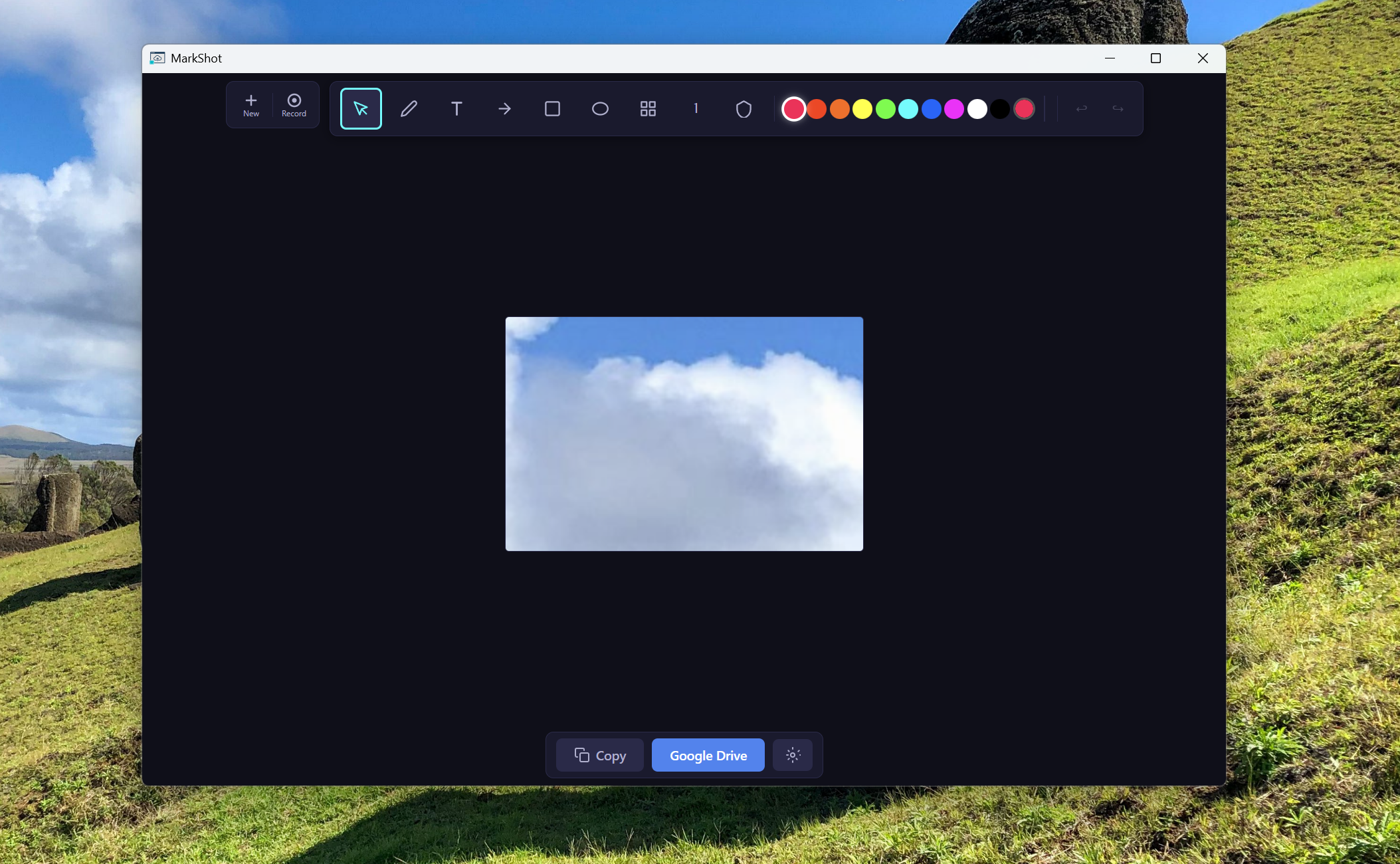Select the ellipse shape tool
Viewport: 1400px width, 864px height.
(600, 108)
